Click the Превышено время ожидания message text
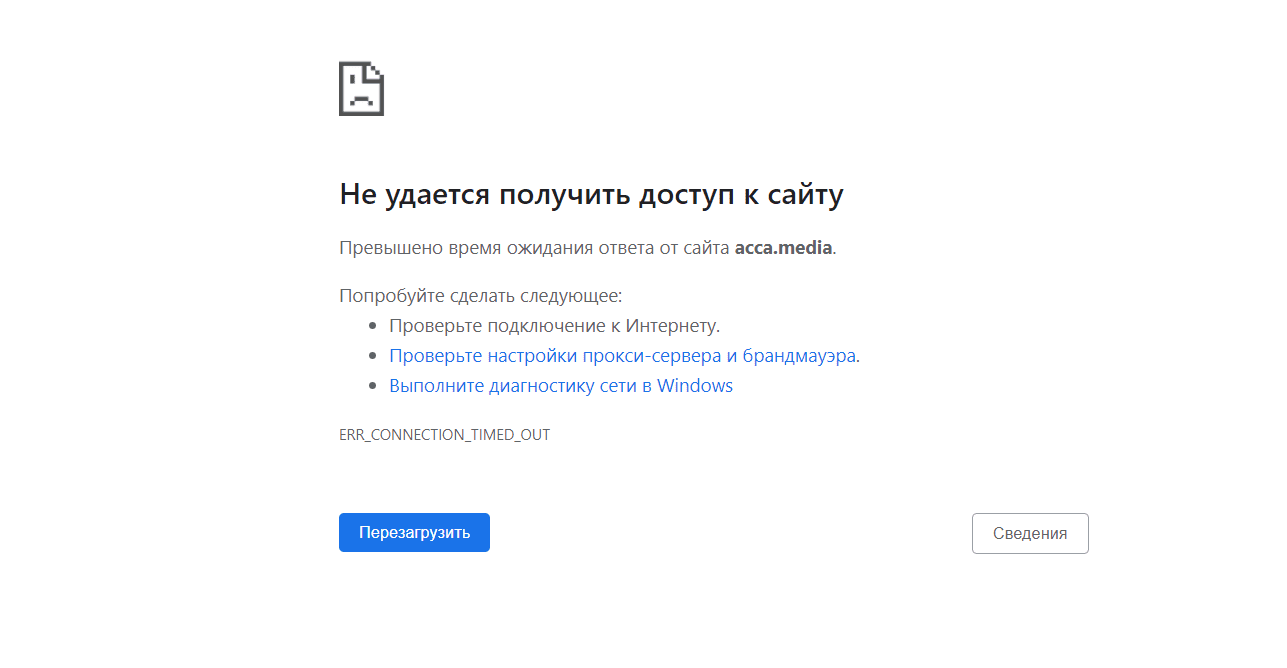Viewport: 1287px width, 668px height. click(535, 247)
